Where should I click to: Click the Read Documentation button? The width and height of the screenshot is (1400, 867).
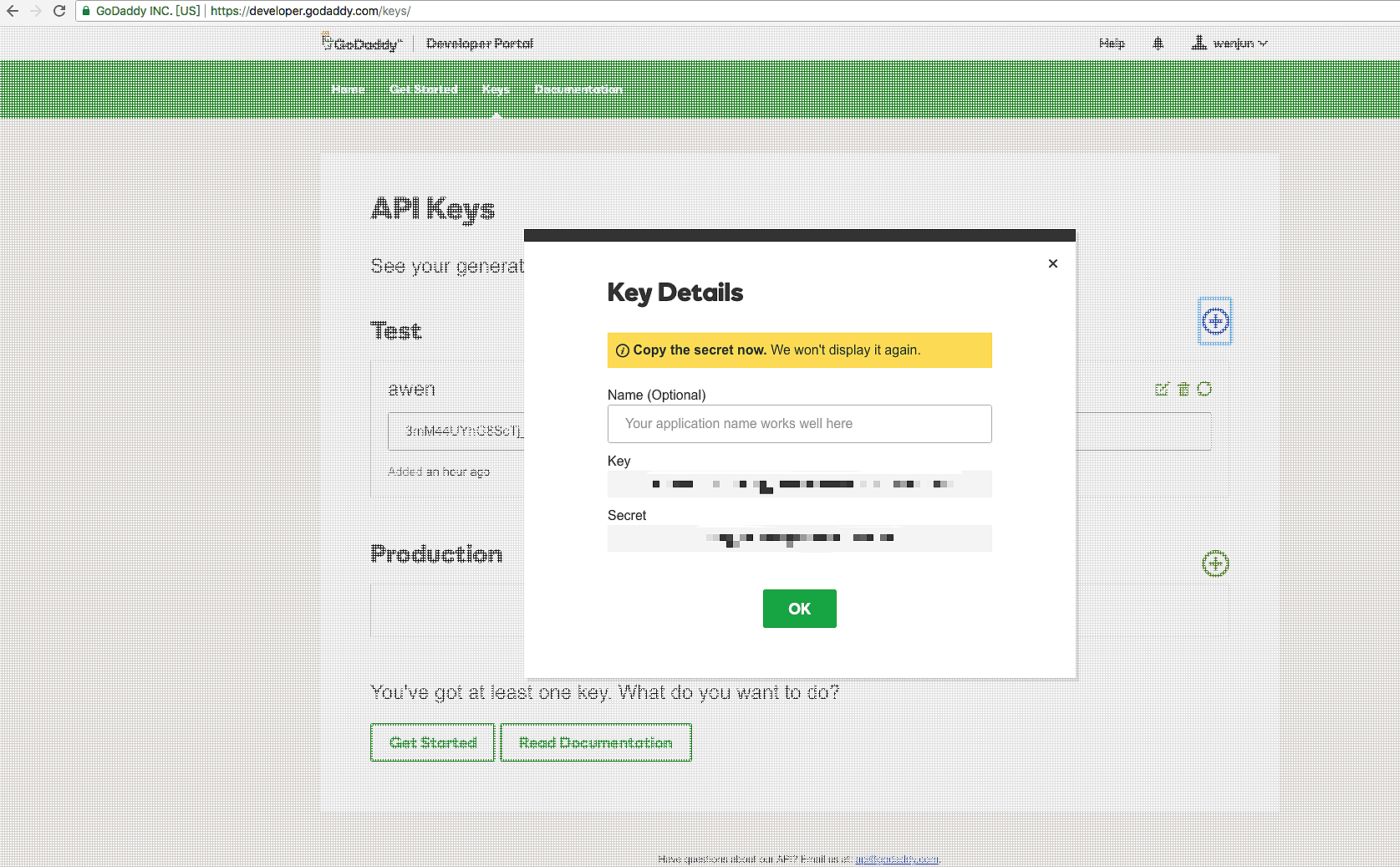click(x=595, y=742)
